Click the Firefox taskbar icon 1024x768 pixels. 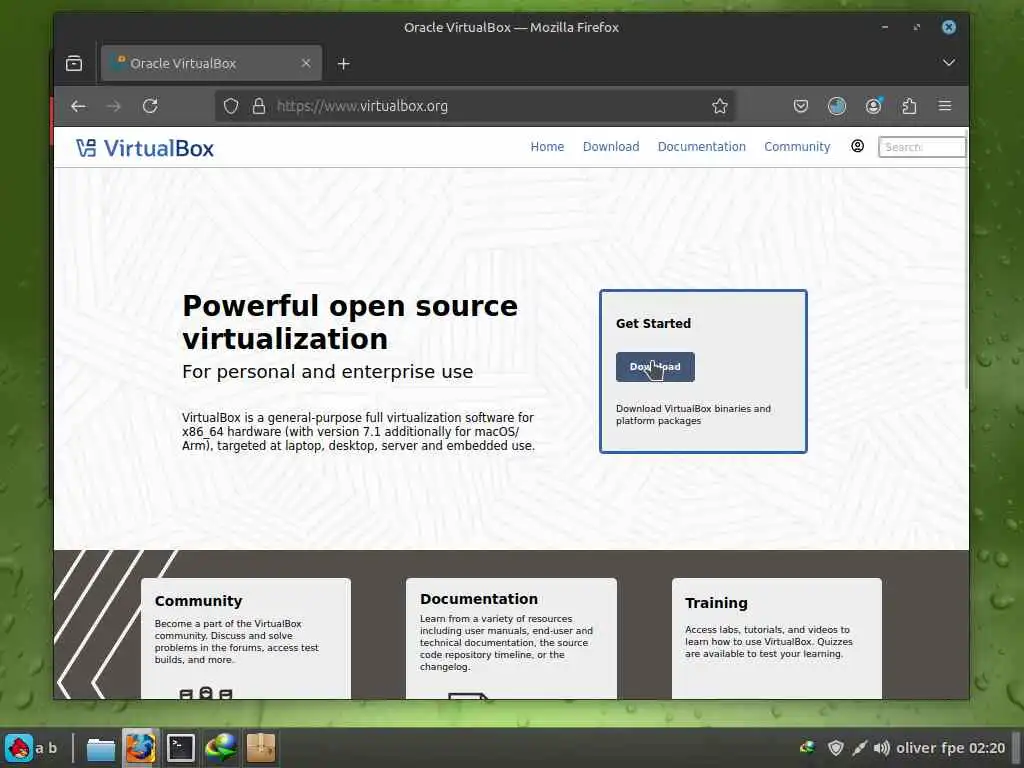tap(140, 748)
